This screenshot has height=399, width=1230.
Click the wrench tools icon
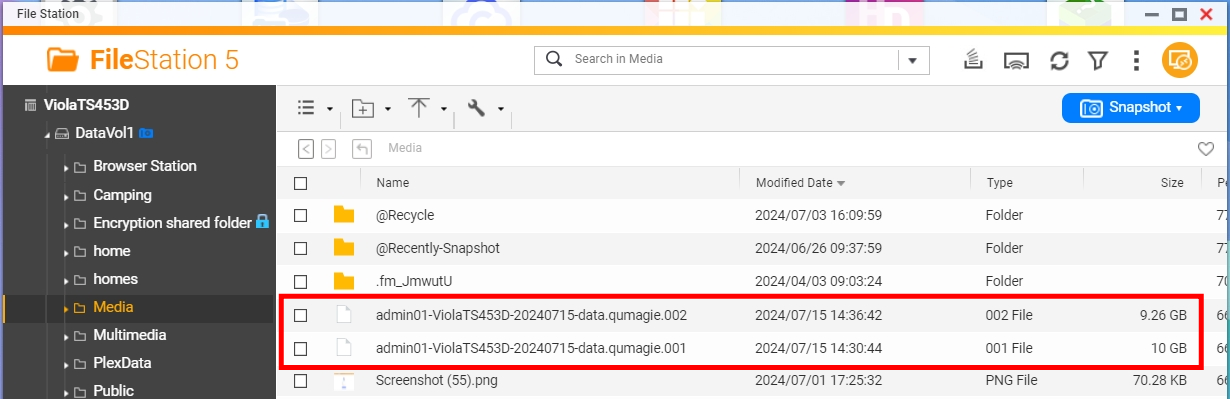tap(476, 108)
